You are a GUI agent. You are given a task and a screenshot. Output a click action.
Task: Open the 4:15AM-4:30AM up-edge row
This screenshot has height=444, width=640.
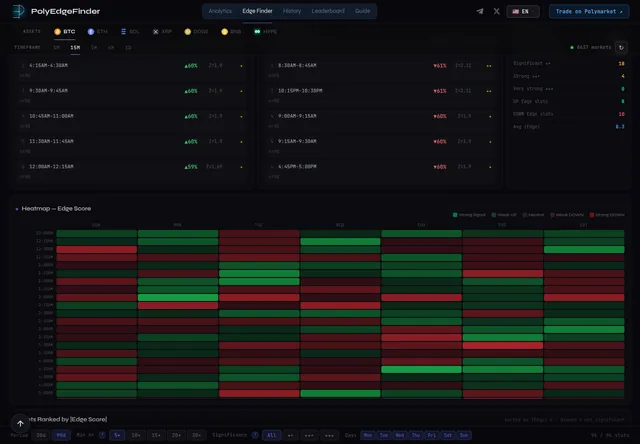132,70
